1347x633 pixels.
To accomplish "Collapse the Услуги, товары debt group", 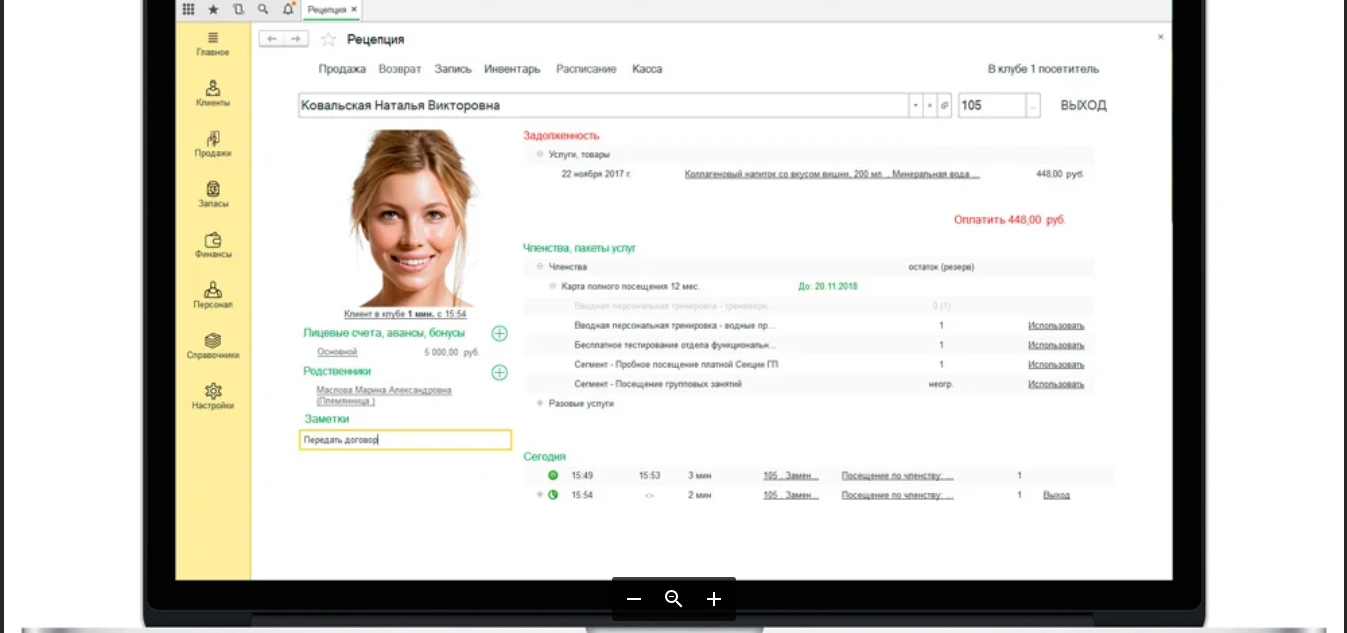I will tap(540, 155).
